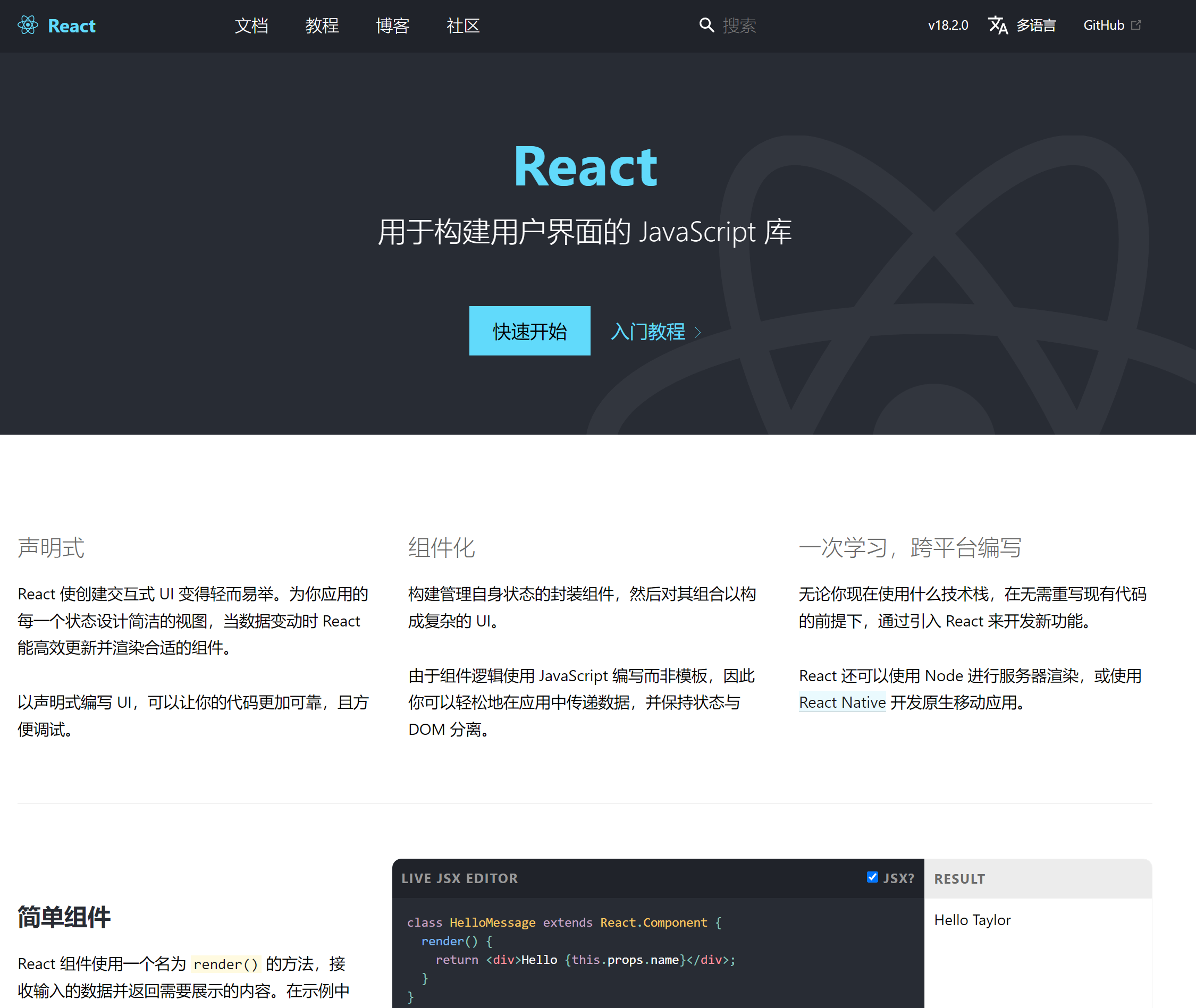Click the React atom logo icon

point(28,25)
